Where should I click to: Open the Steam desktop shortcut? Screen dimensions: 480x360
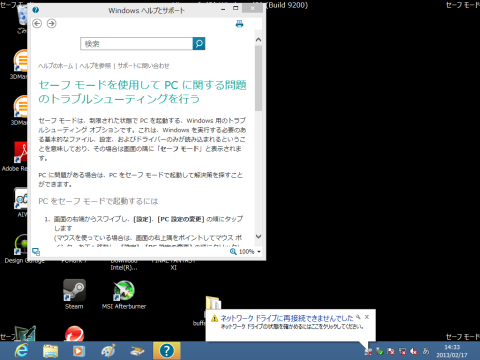click(74, 295)
